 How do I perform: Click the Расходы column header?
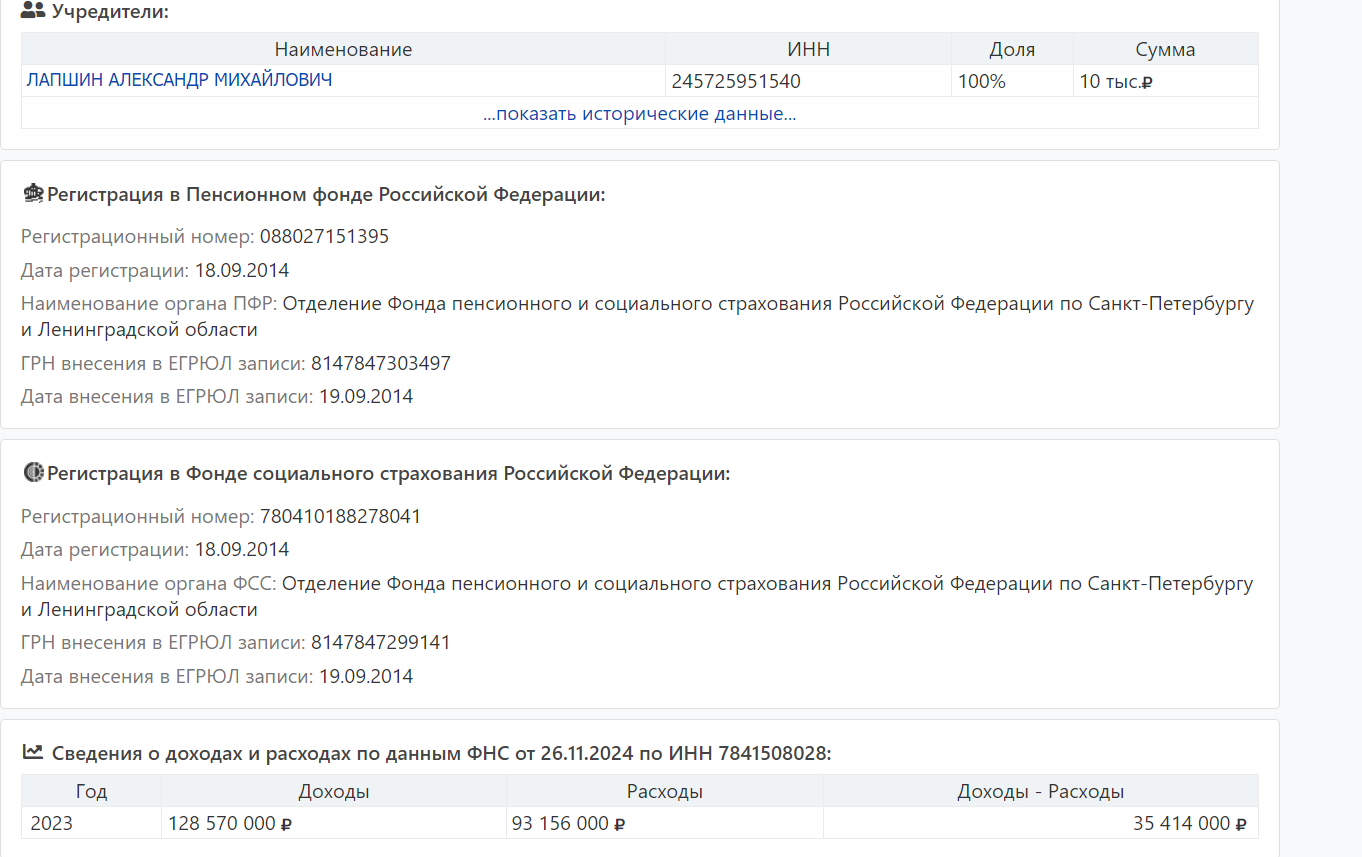coord(665,791)
